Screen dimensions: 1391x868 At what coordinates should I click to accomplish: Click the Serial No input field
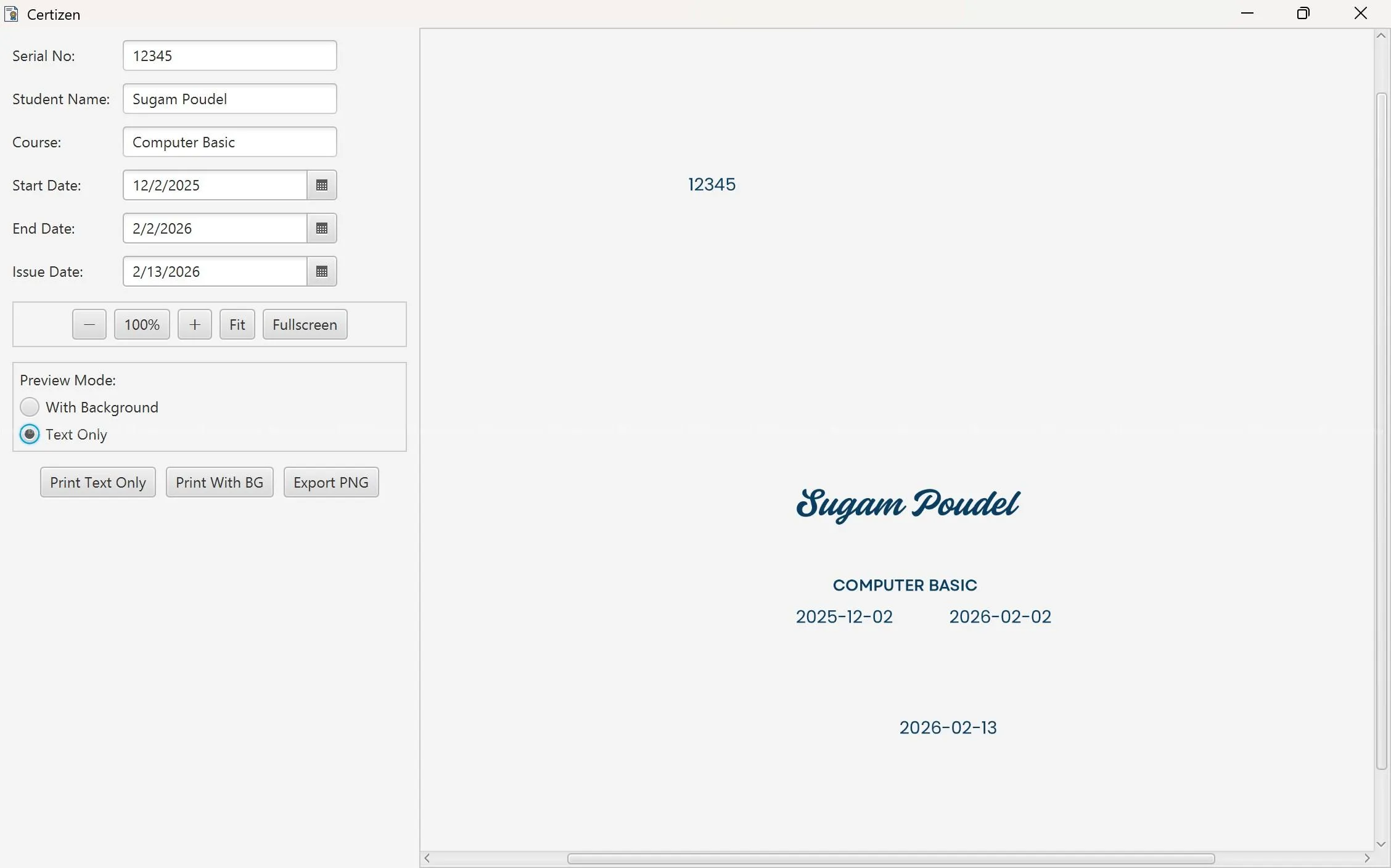229,55
